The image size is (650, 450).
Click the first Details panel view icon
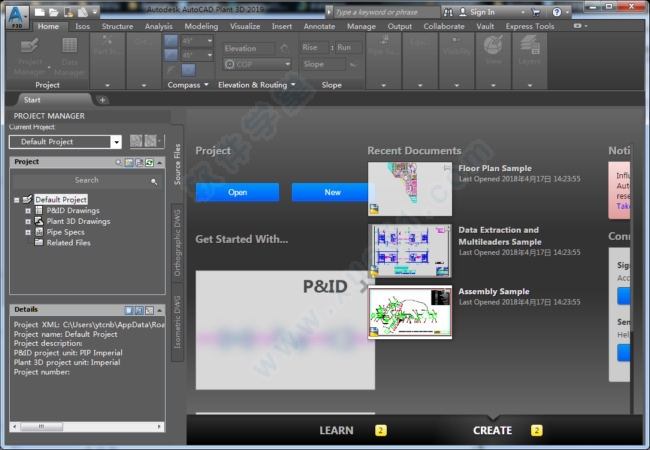pos(129,310)
